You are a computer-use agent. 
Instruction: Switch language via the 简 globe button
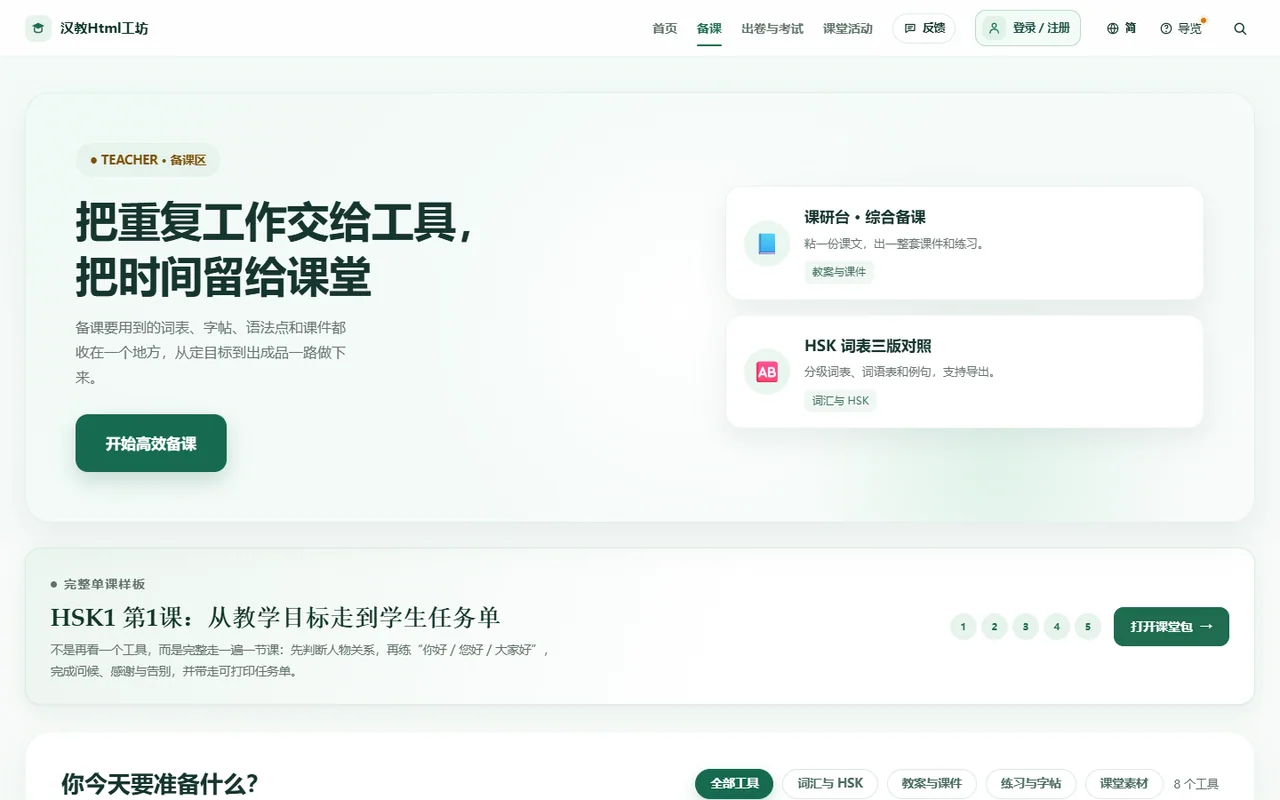[1122, 28]
